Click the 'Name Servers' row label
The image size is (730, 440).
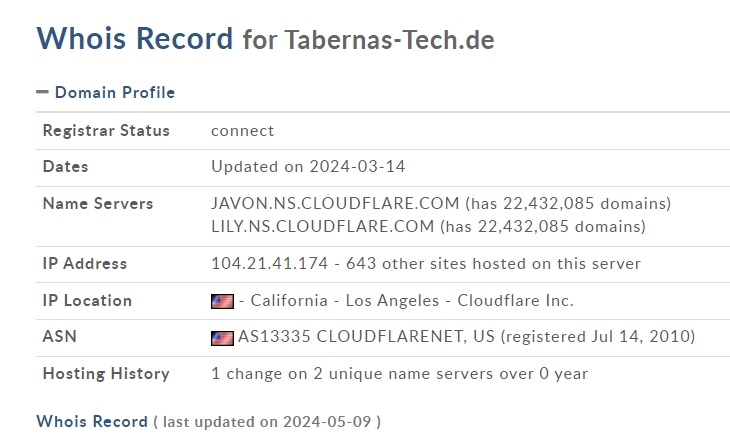98,203
